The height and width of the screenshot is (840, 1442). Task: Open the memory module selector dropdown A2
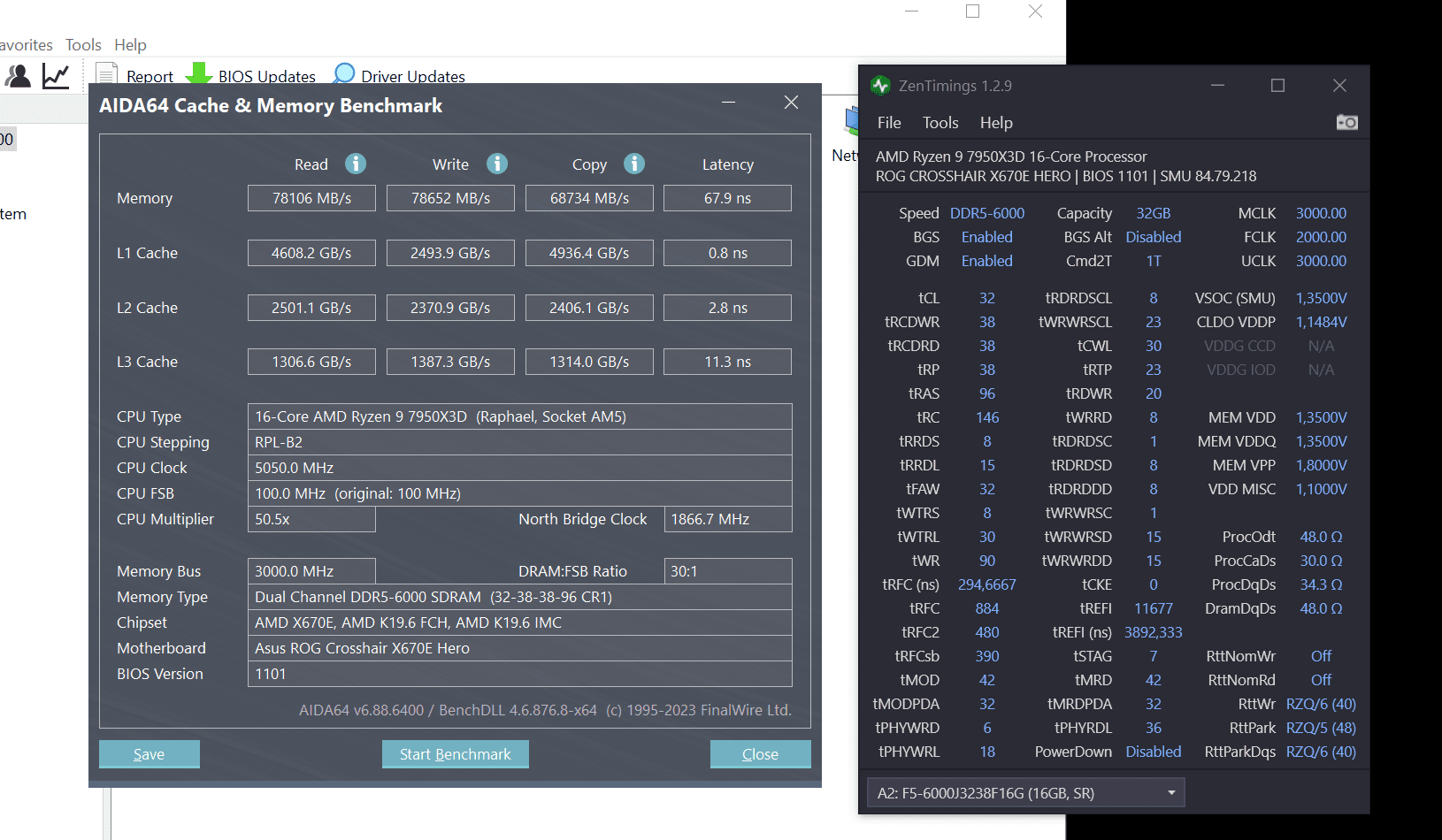coord(1025,793)
